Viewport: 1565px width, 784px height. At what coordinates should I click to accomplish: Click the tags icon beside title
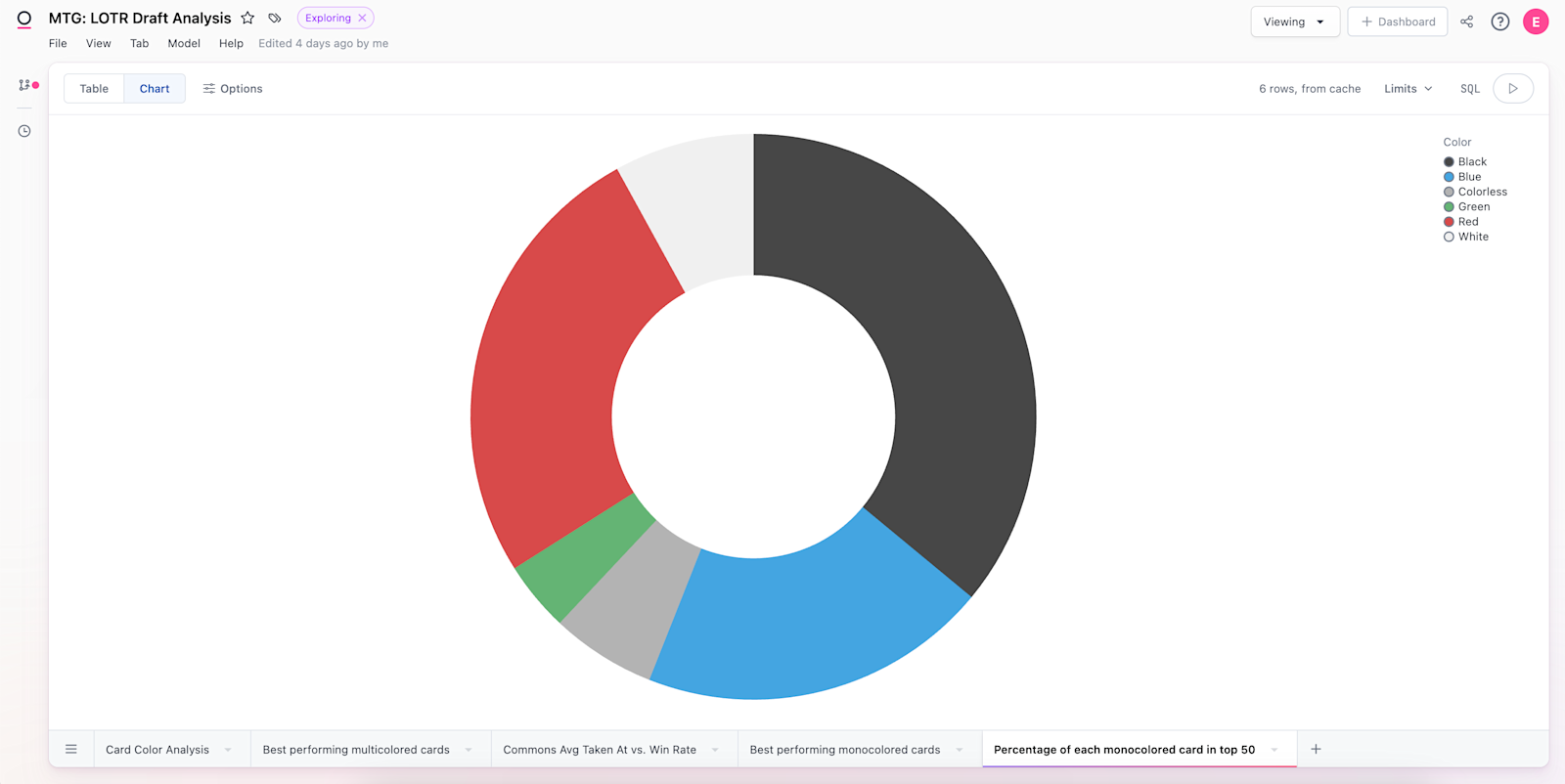[x=275, y=18]
